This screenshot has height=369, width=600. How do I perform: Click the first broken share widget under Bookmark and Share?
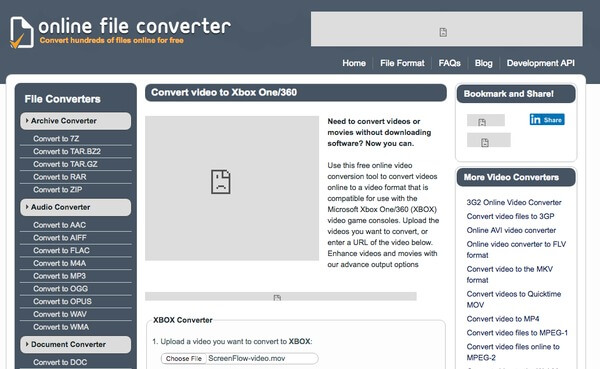coord(486,121)
